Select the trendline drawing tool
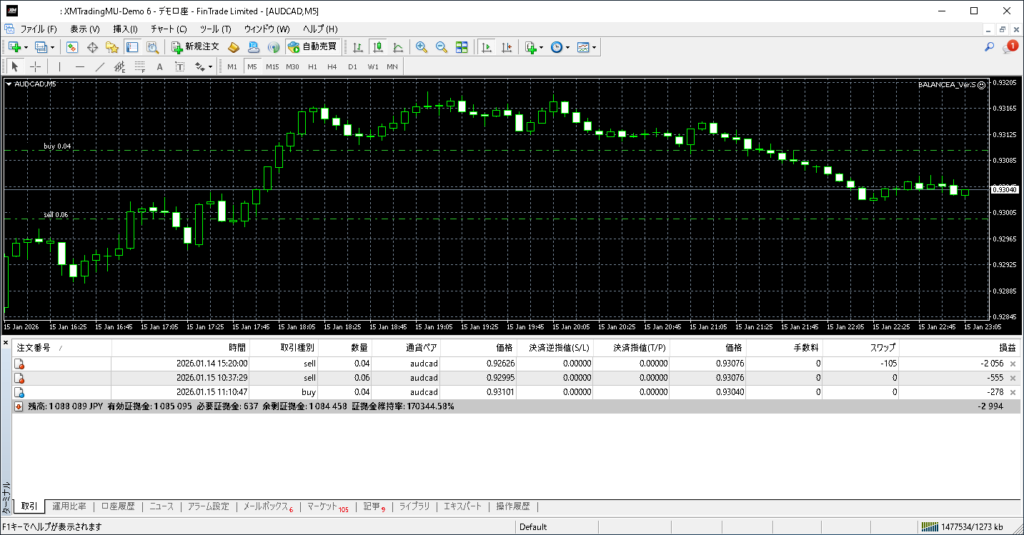Screen dimensions: 1024x535 click(99, 67)
